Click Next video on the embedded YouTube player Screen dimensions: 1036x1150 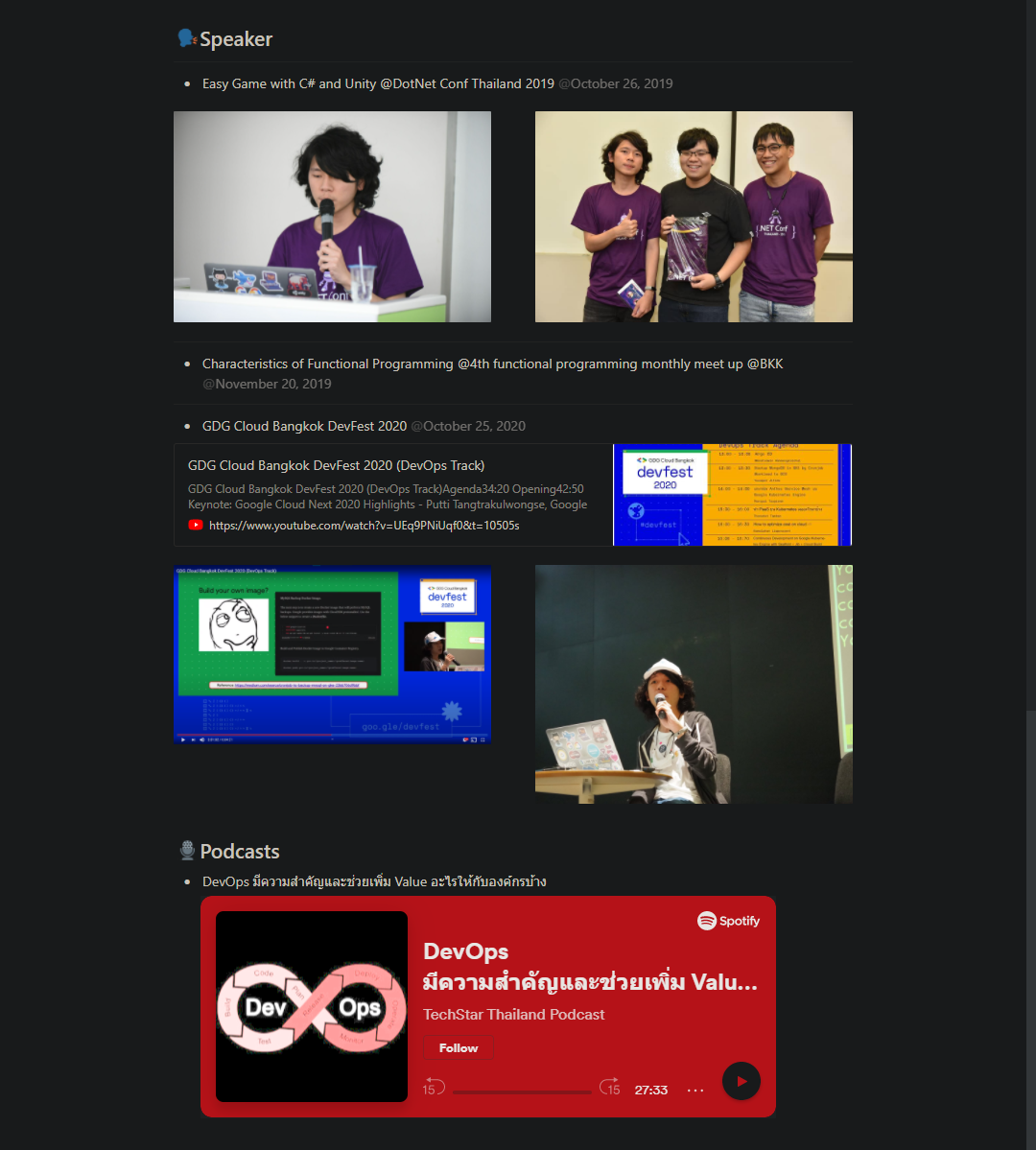tap(193, 739)
